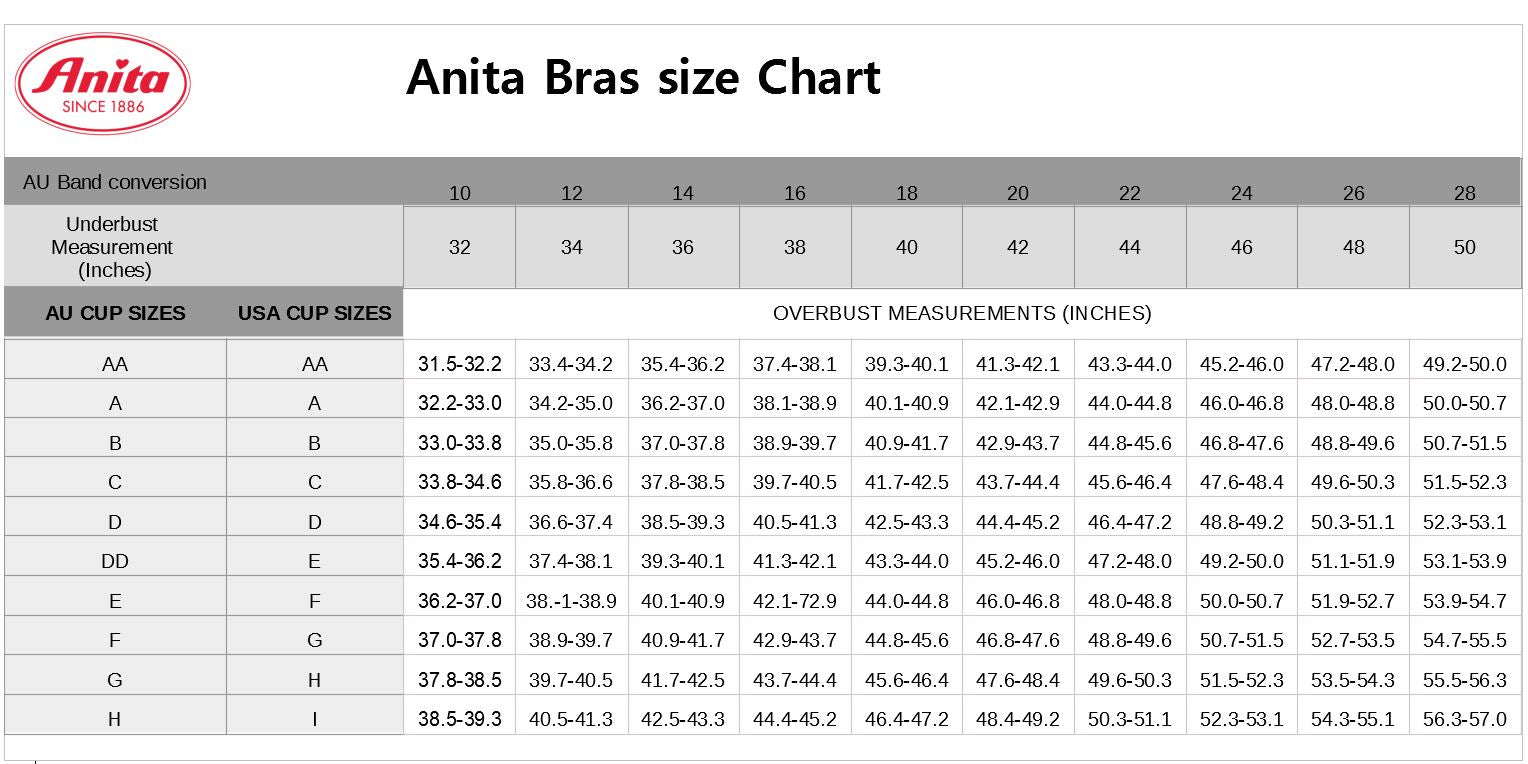Click the Anita Bras size Chart title

643,78
